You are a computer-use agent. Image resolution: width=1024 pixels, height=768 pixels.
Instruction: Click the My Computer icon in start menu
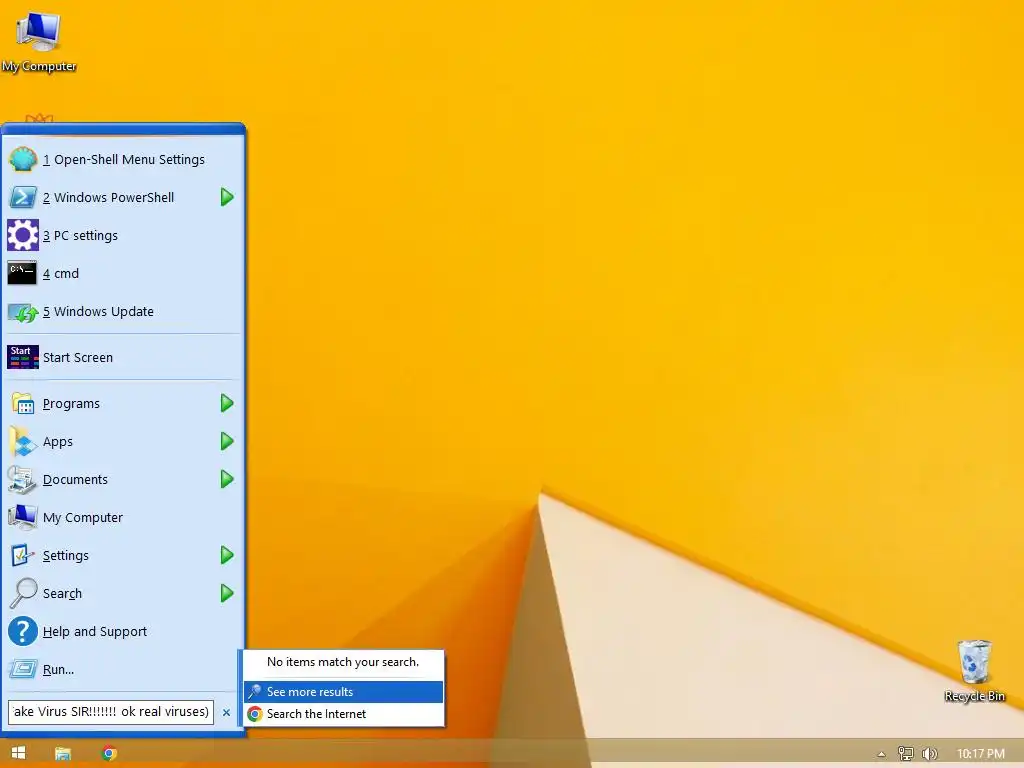22,517
